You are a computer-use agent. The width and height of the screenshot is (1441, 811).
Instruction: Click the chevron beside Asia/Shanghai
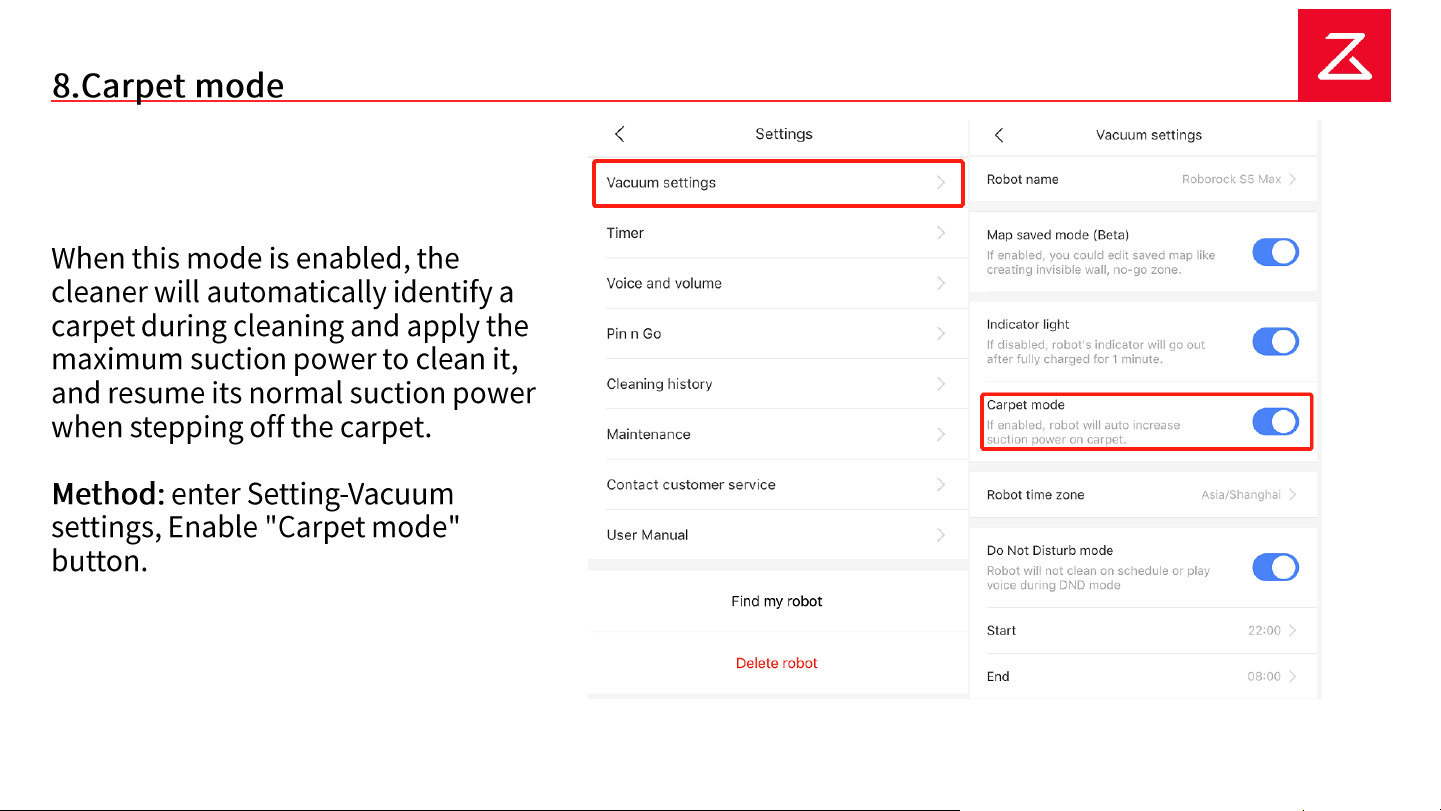[x=1293, y=495]
